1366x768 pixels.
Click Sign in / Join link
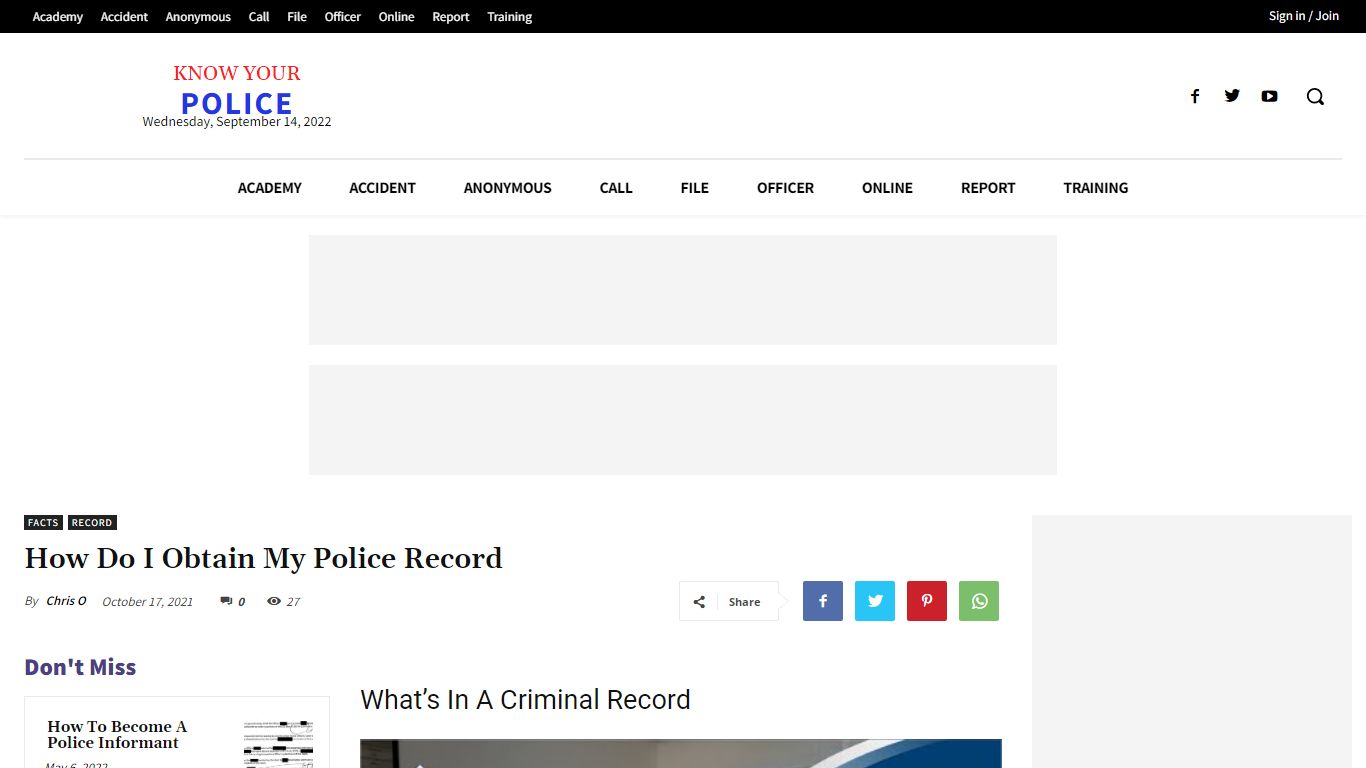tap(1304, 16)
